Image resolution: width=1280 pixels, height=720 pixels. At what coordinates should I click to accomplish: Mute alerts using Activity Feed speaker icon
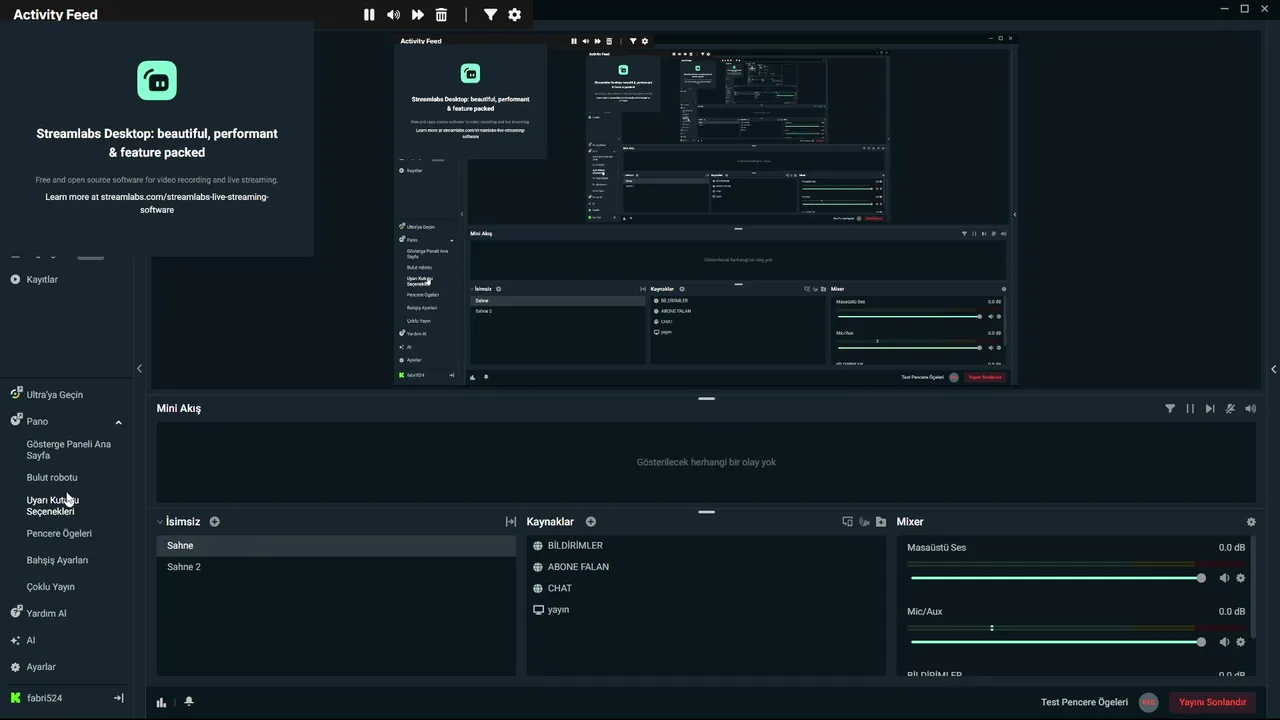[393, 15]
